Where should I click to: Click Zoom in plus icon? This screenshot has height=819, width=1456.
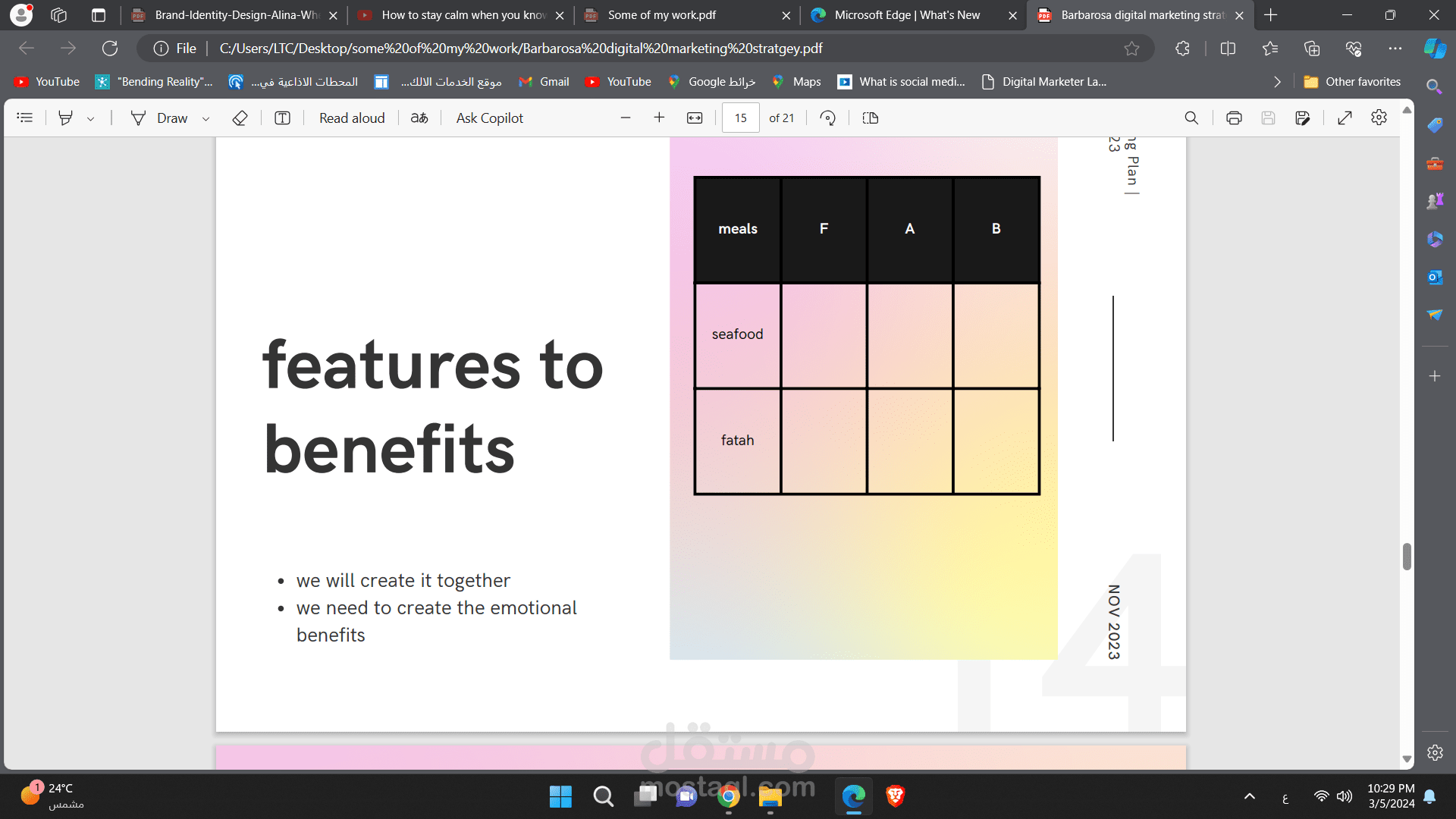pos(659,118)
